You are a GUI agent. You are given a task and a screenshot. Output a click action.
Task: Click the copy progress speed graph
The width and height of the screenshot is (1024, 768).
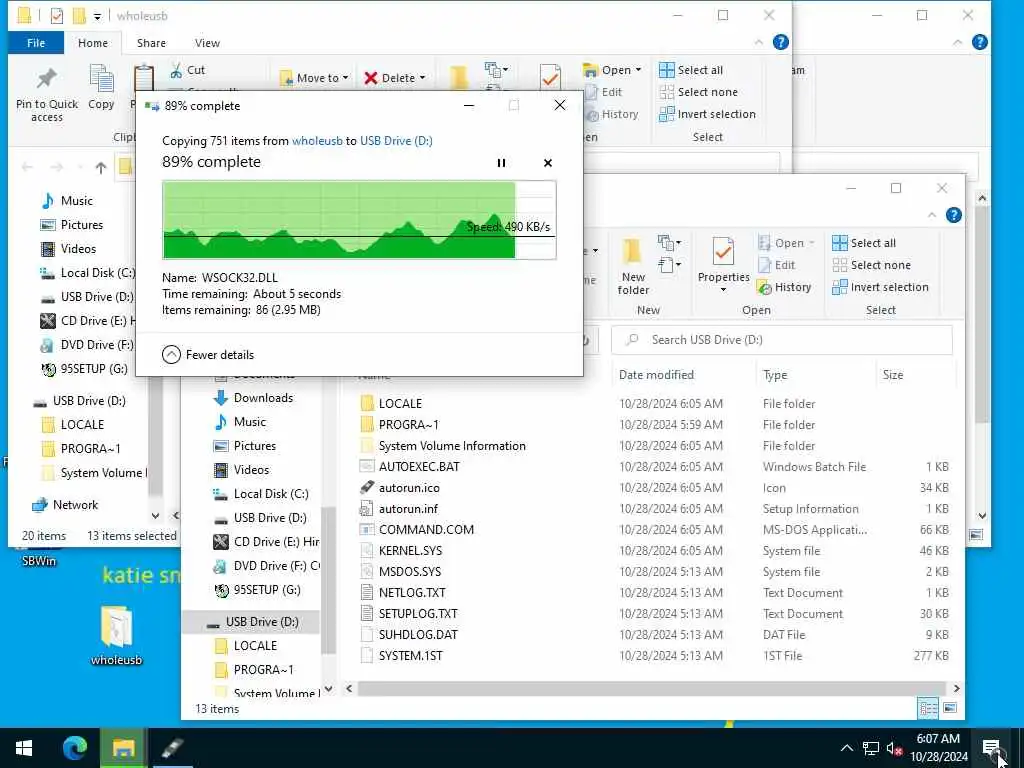359,220
